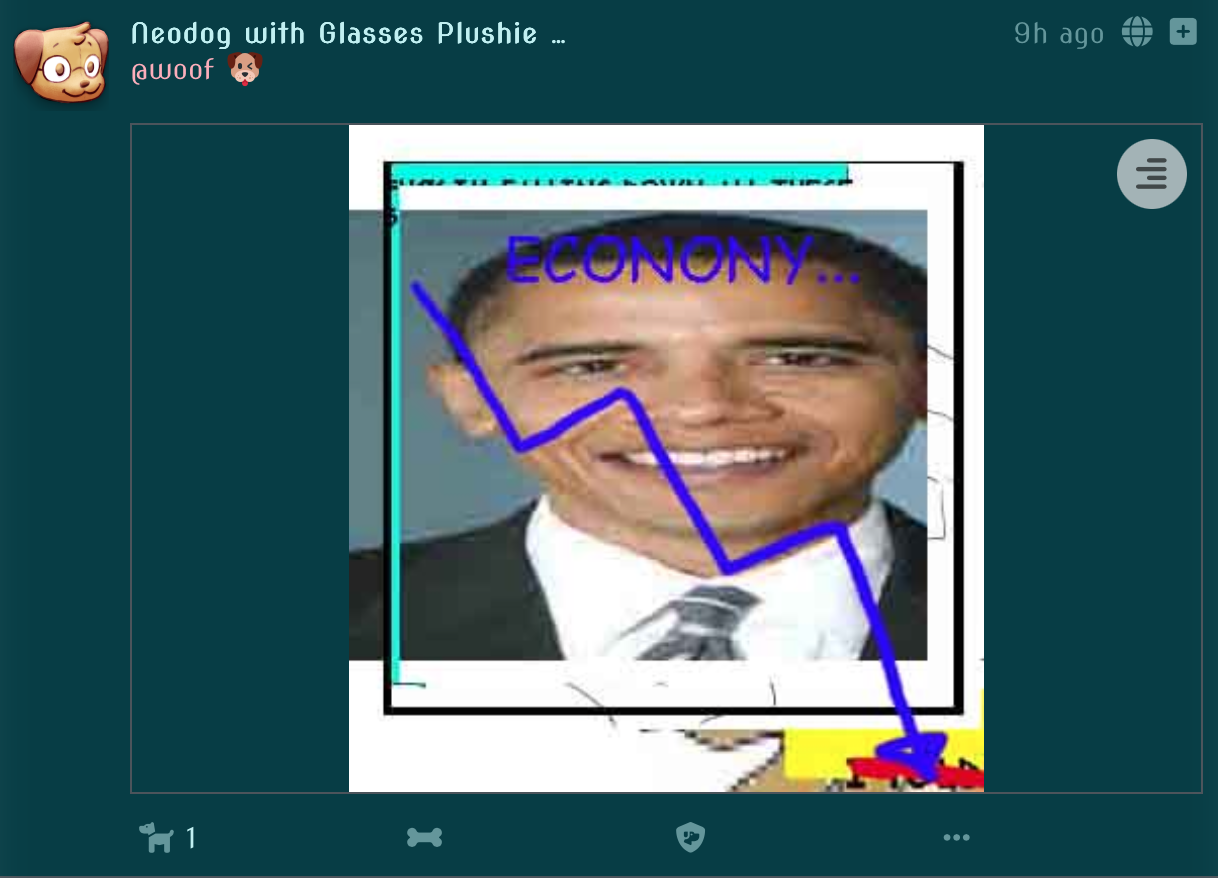1218x878 pixels.
Task: Click the globe public visibility icon
Action: [1137, 32]
